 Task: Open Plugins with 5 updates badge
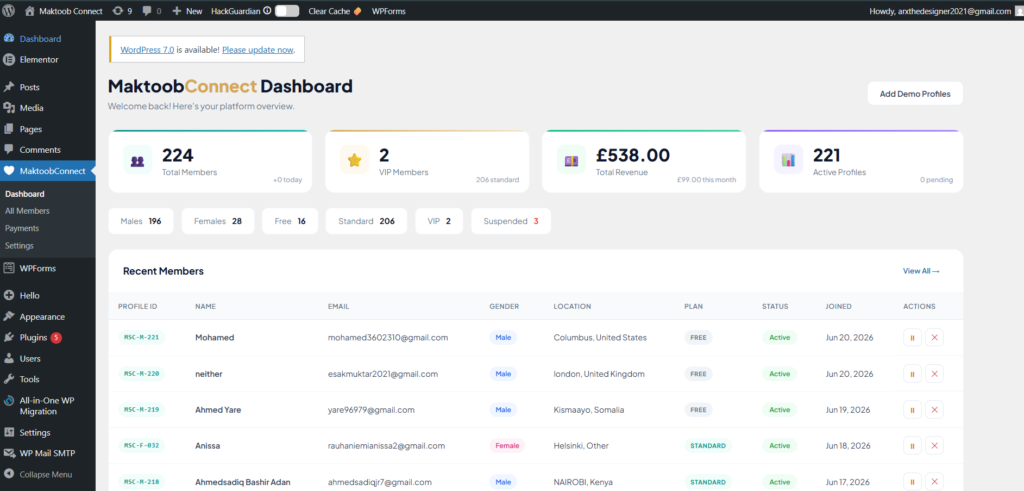(48, 338)
